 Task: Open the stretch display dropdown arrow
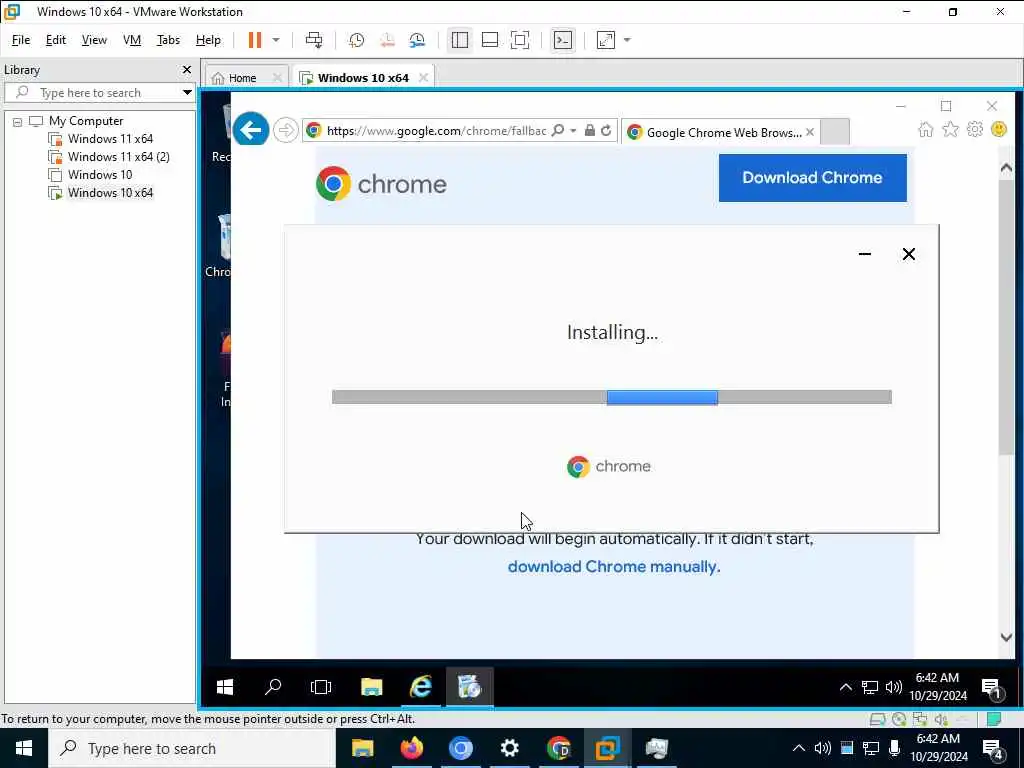click(627, 40)
